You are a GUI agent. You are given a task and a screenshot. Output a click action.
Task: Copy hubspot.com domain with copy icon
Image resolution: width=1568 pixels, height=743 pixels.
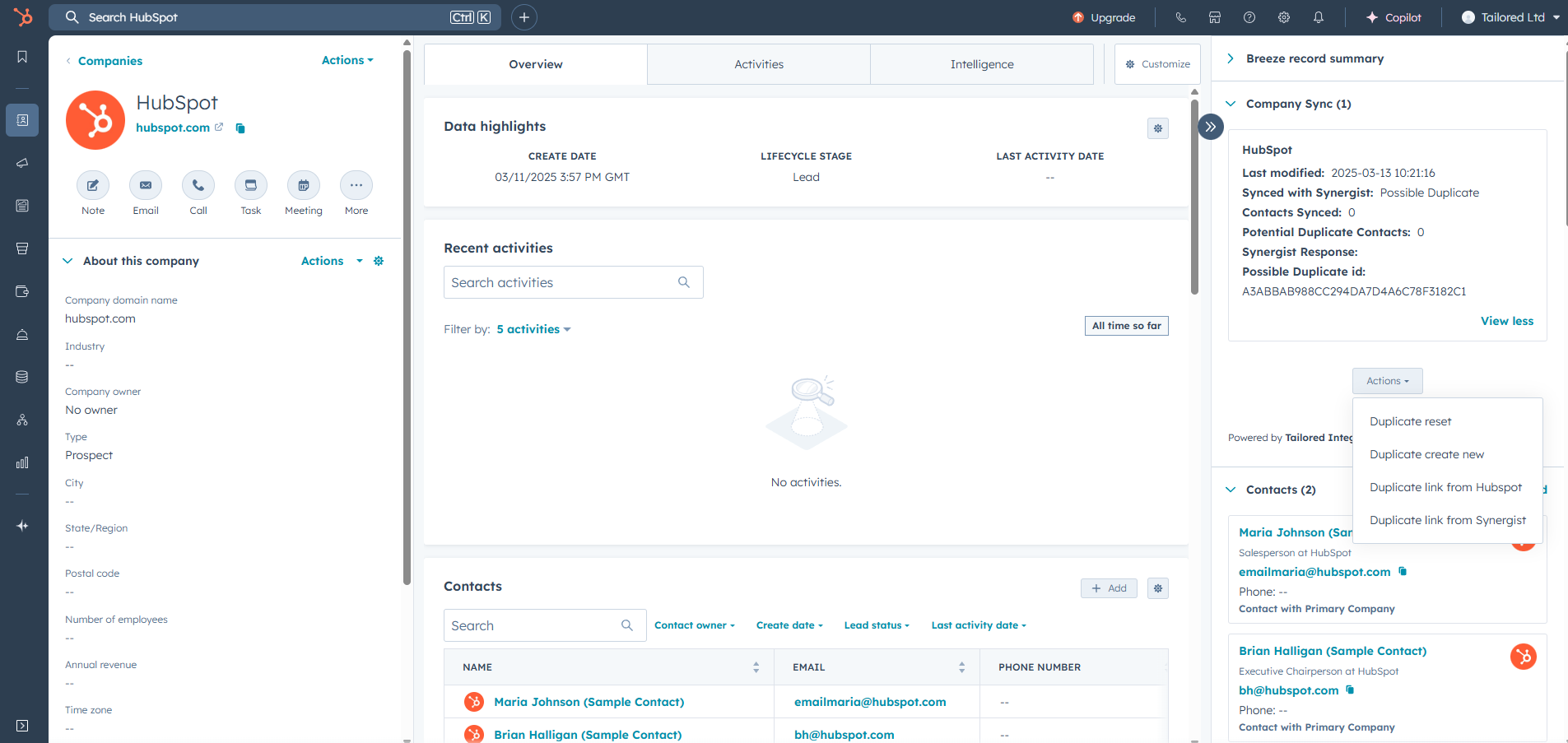(x=240, y=128)
